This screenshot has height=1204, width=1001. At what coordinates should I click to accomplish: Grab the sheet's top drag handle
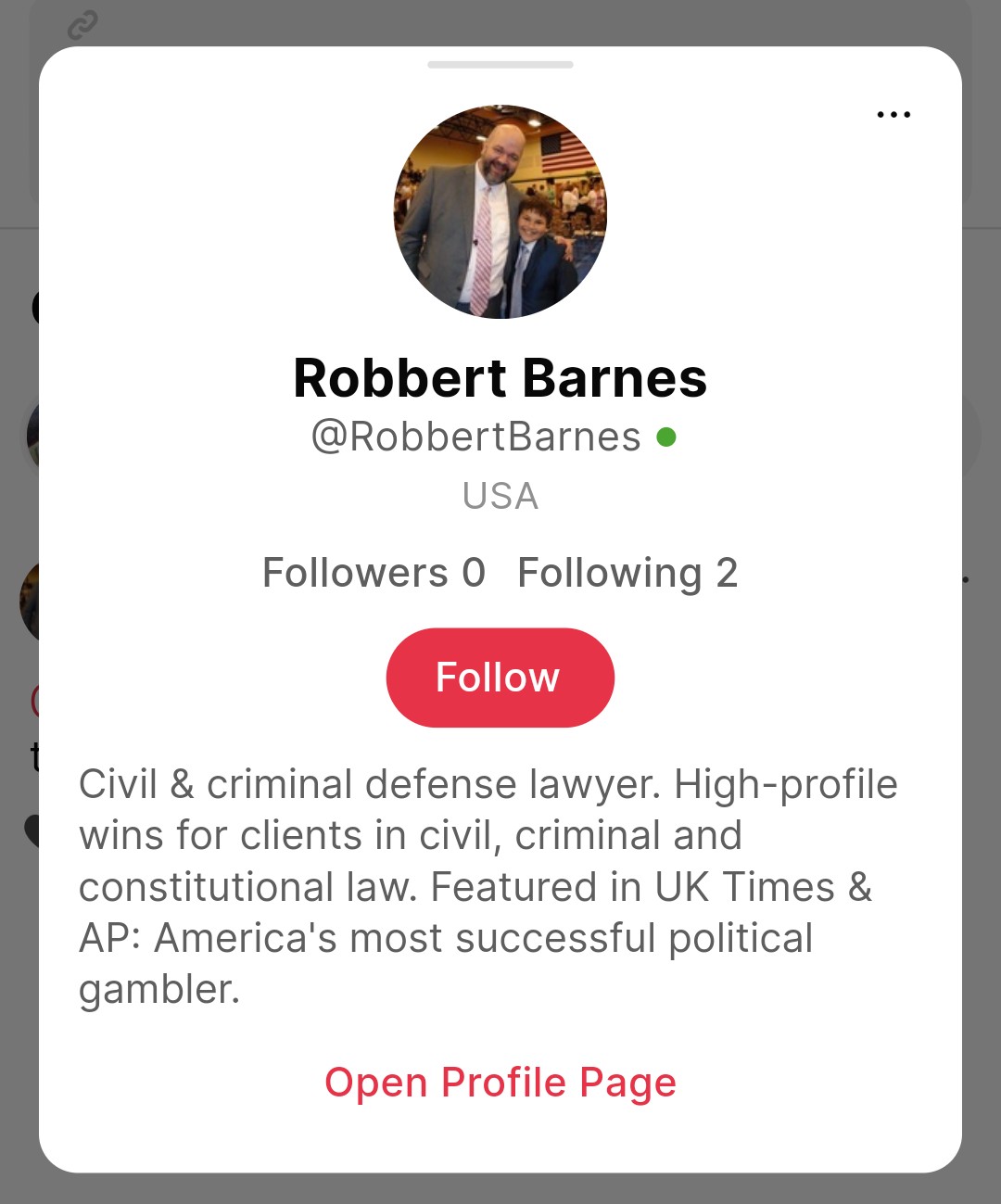(500, 65)
